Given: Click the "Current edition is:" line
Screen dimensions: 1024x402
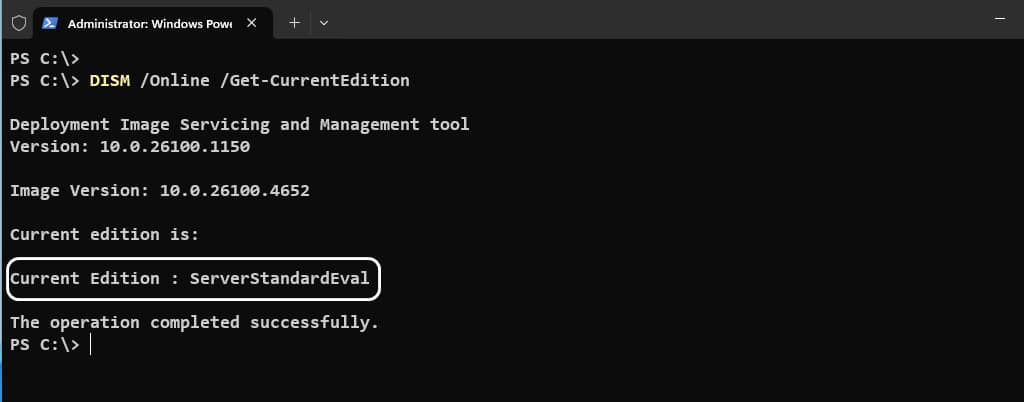Looking at the screenshot, I should click(x=104, y=234).
